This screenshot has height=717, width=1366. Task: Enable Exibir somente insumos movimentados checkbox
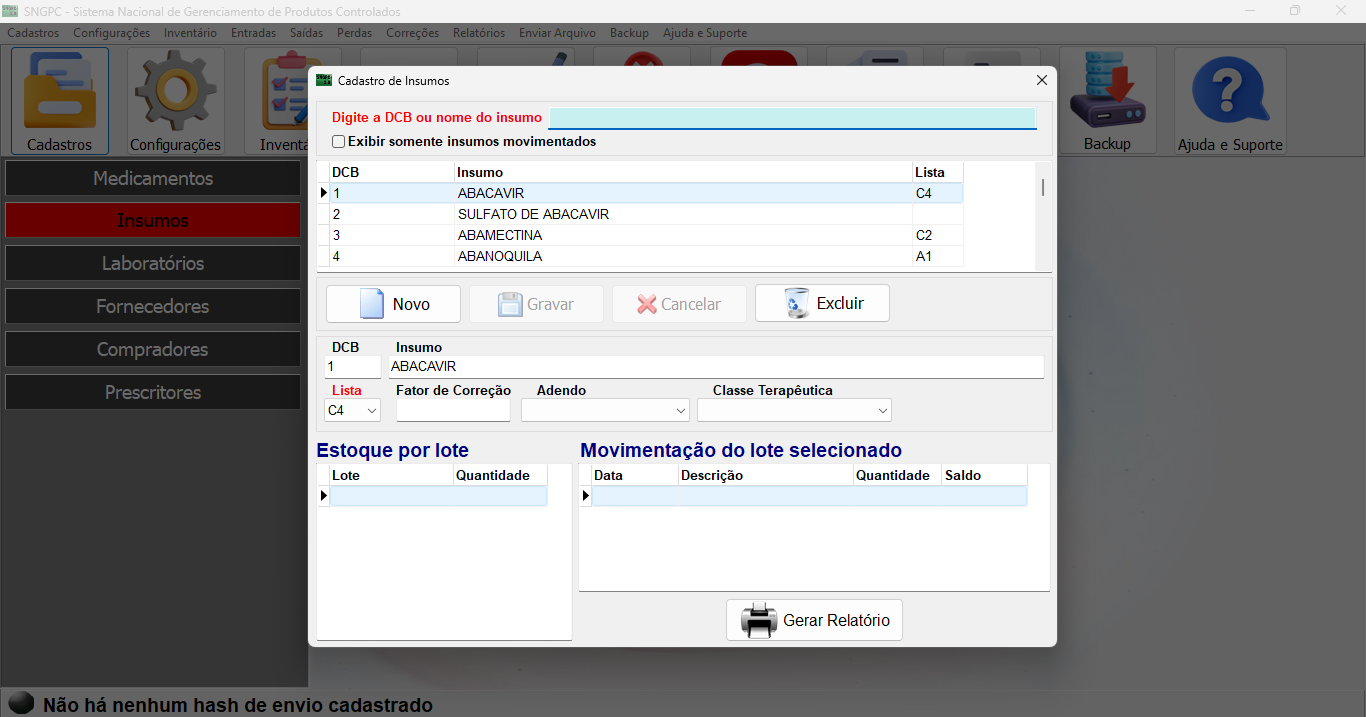(339, 142)
